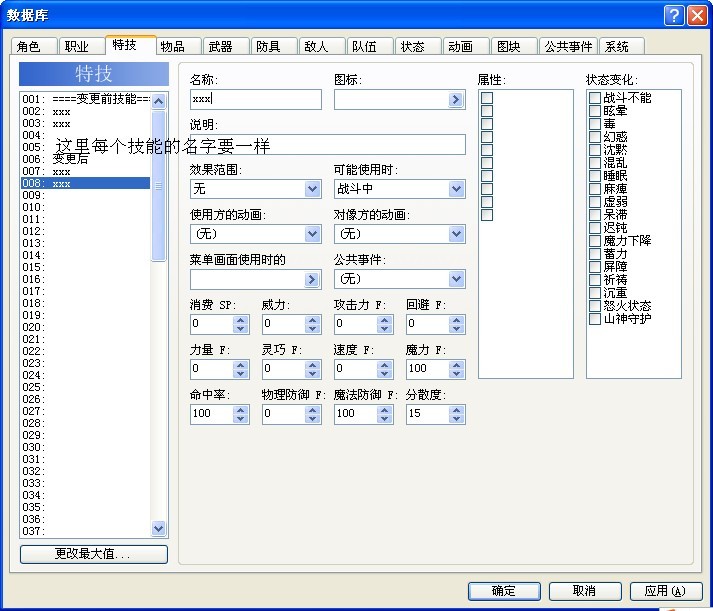Select skill row 007: xxx

pyautogui.click(x=85, y=171)
